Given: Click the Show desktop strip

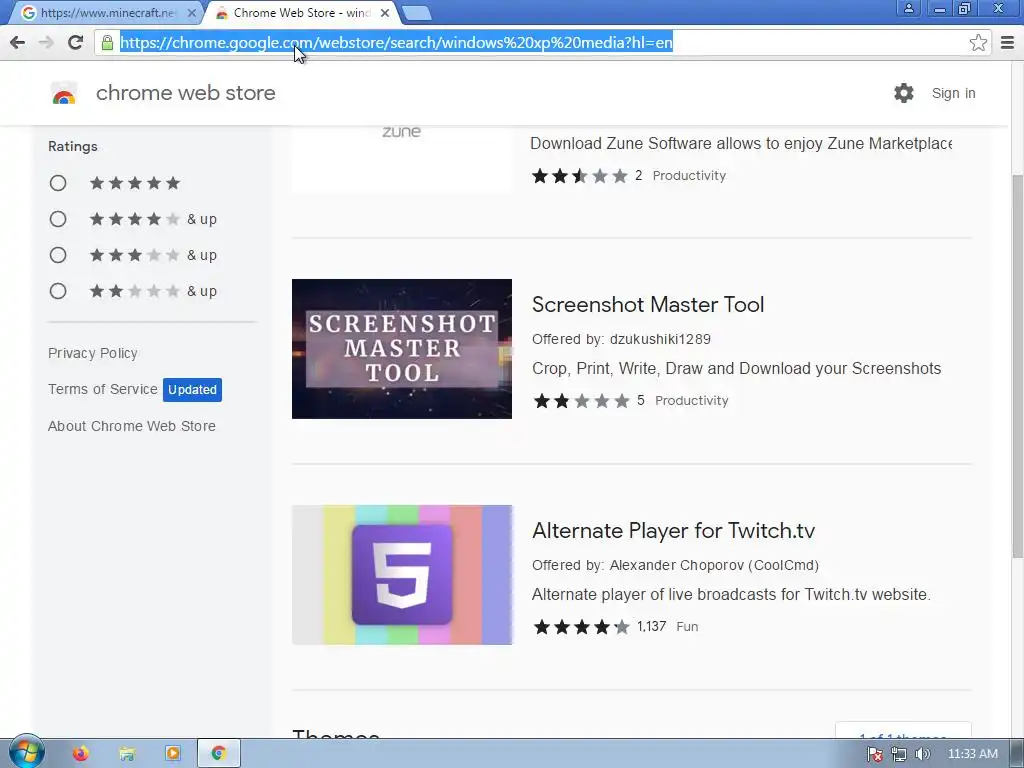Looking at the screenshot, I should 1018,754.
